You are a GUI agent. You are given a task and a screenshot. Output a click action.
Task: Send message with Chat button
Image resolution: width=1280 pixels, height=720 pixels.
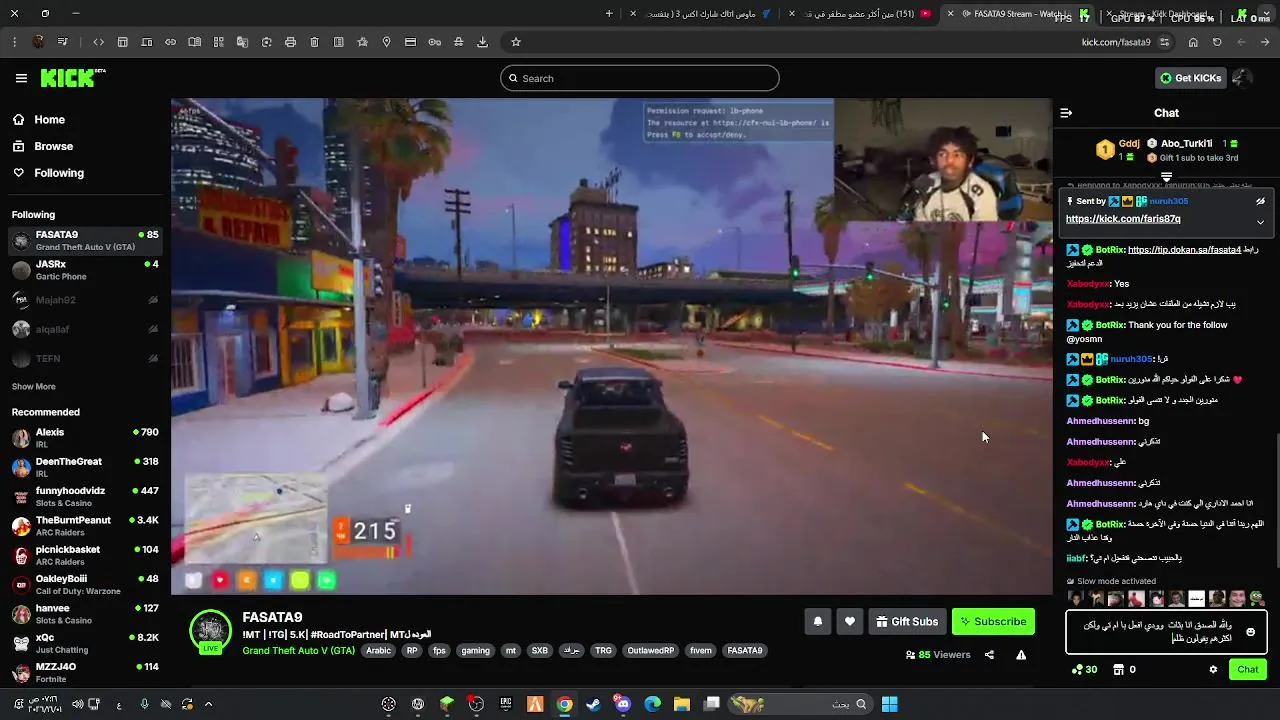[1248, 670]
